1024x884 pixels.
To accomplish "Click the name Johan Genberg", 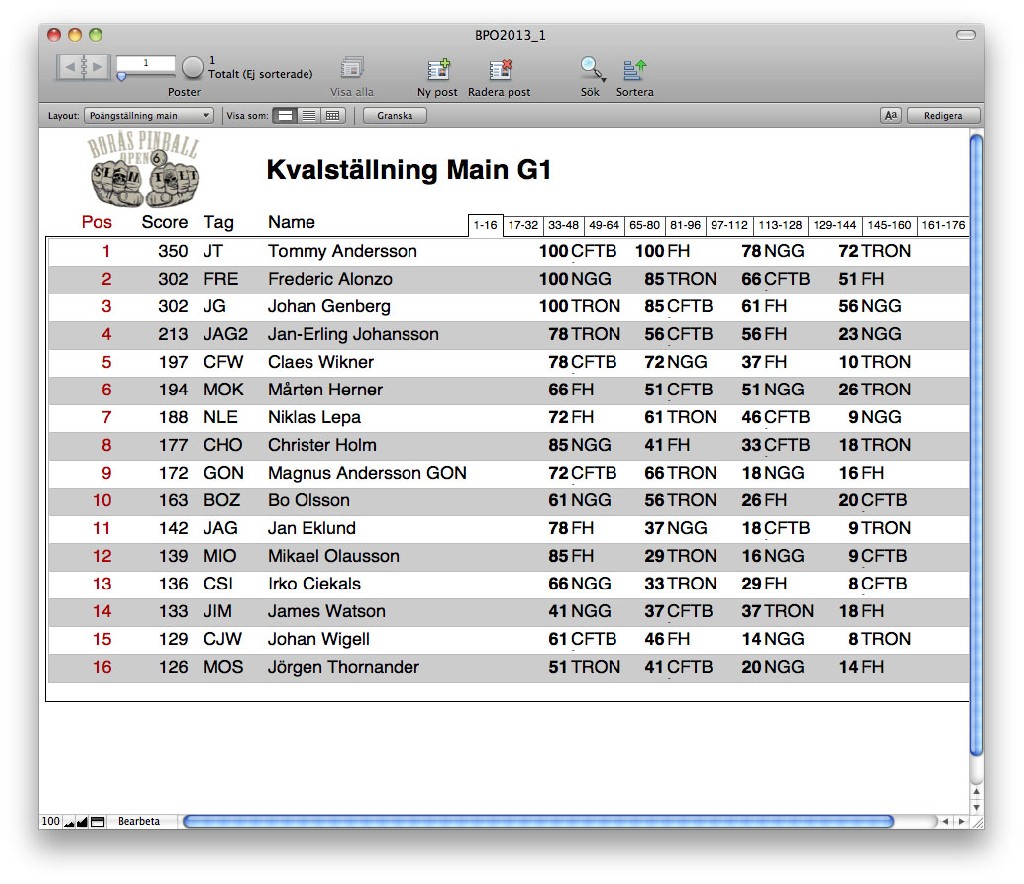I will (329, 306).
